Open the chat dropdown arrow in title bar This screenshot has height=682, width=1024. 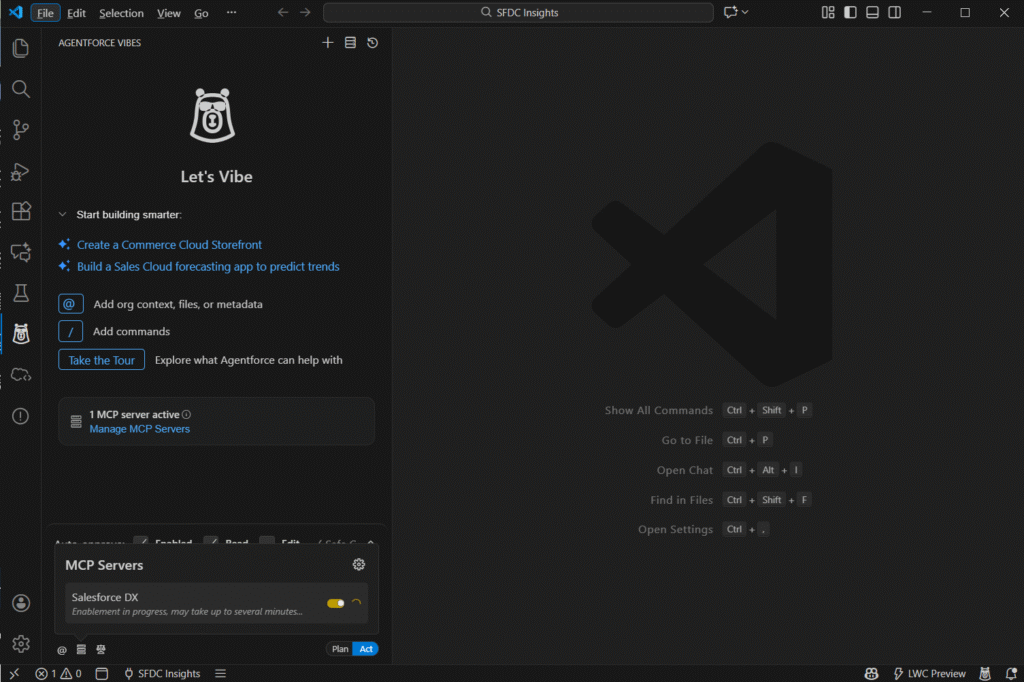pos(745,13)
